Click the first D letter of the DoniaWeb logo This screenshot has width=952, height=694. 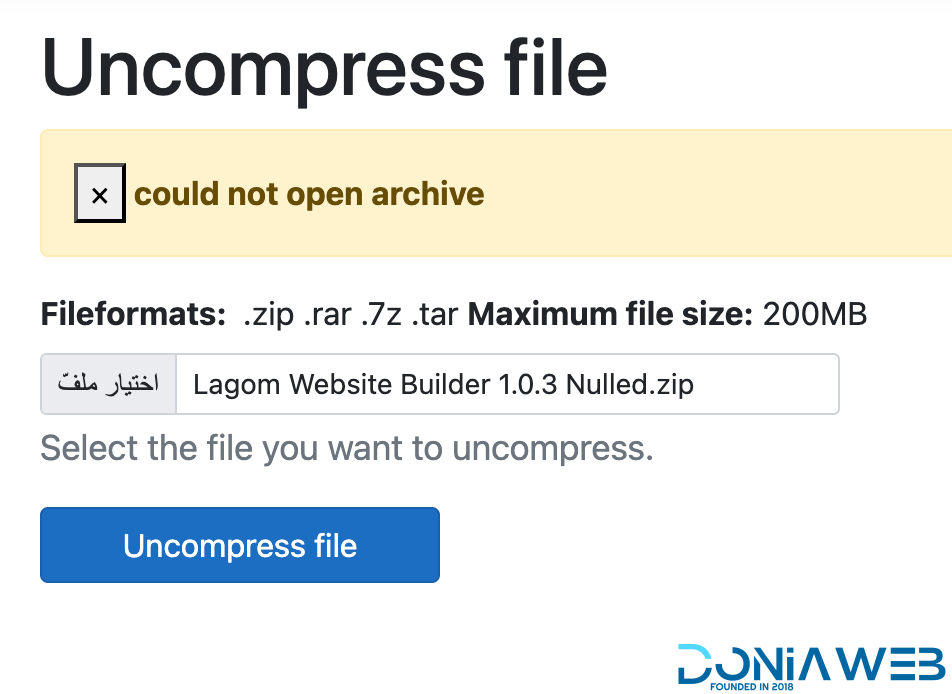(x=697, y=663)
